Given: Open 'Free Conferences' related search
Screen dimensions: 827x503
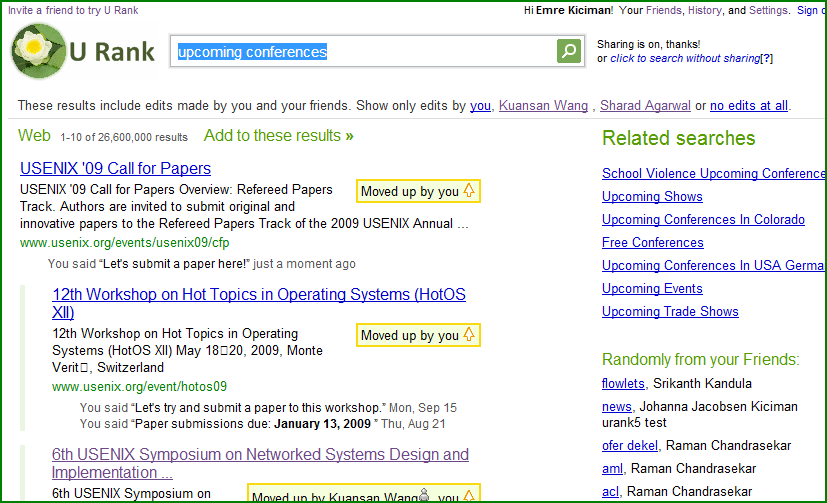Looking at the screenshot, I should (653, 243).
